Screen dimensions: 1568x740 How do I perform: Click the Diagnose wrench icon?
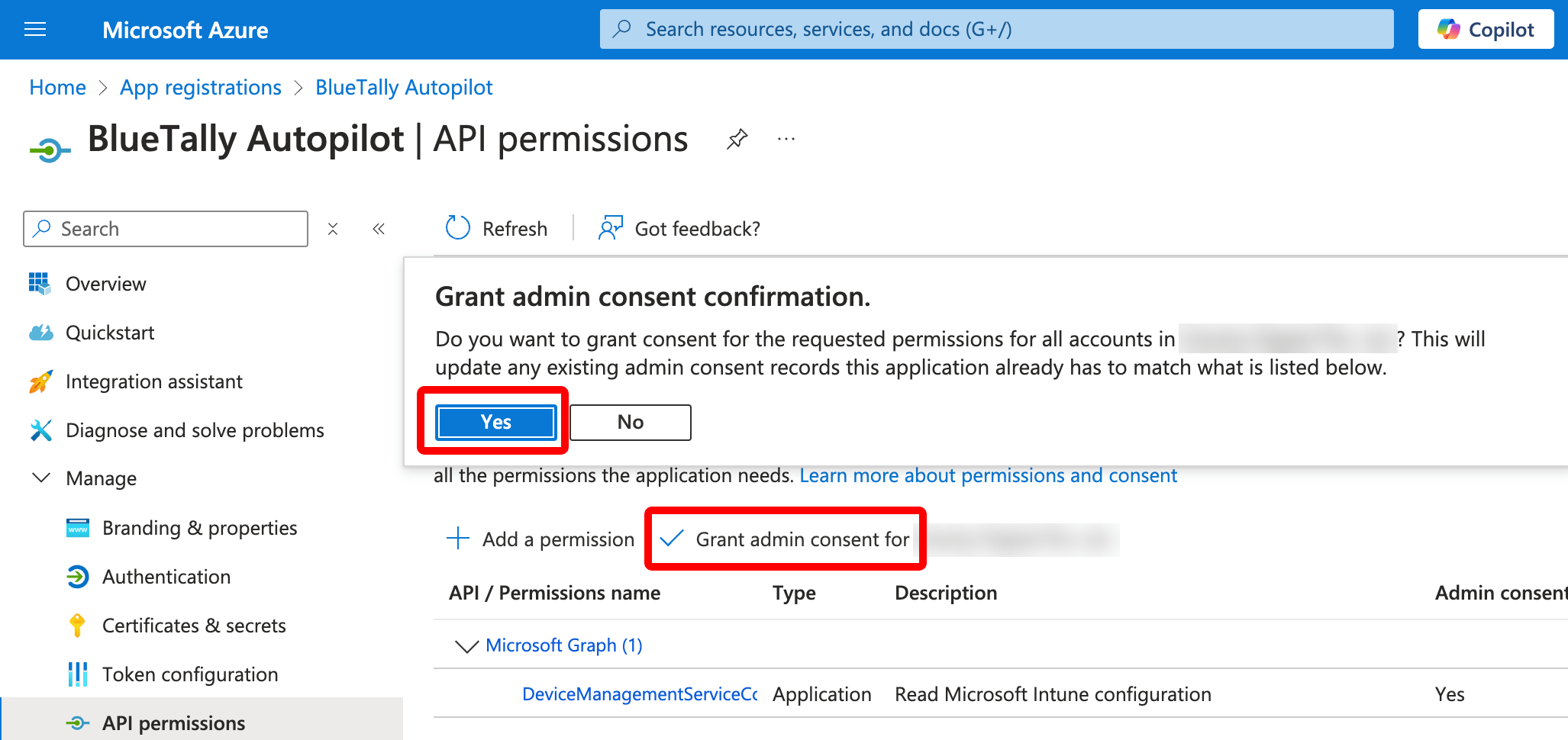40,430
